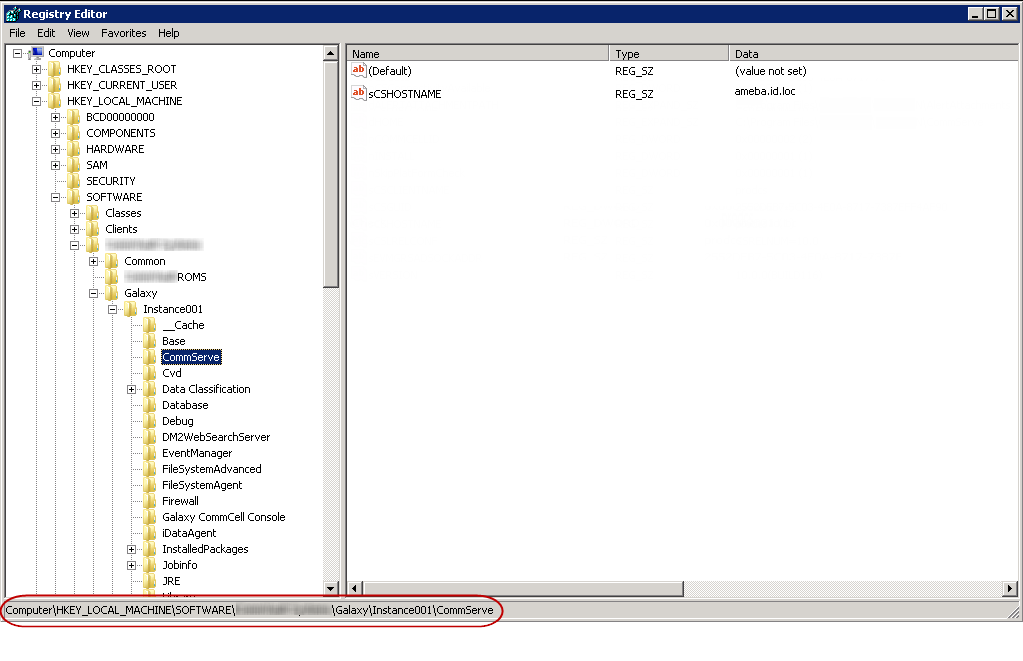This screenshot has height=661, width=1023.
Task: Click the Computer icon in tree
Action: click(x=36, y=53)
